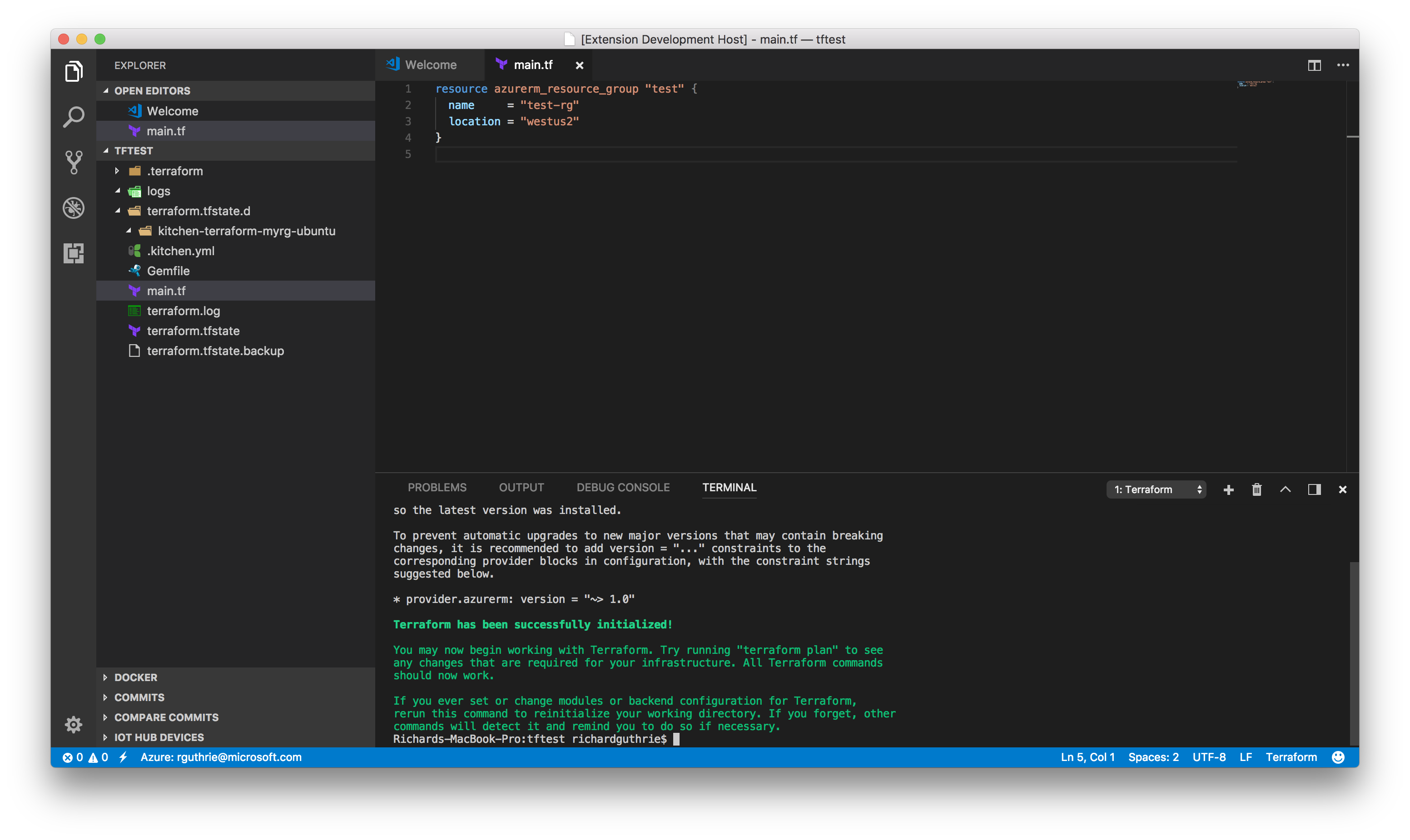Viewport: 1410px width, 840px height.
Task: Change indentation via 'Spaces: 2'
Action: pos(1153,757)
